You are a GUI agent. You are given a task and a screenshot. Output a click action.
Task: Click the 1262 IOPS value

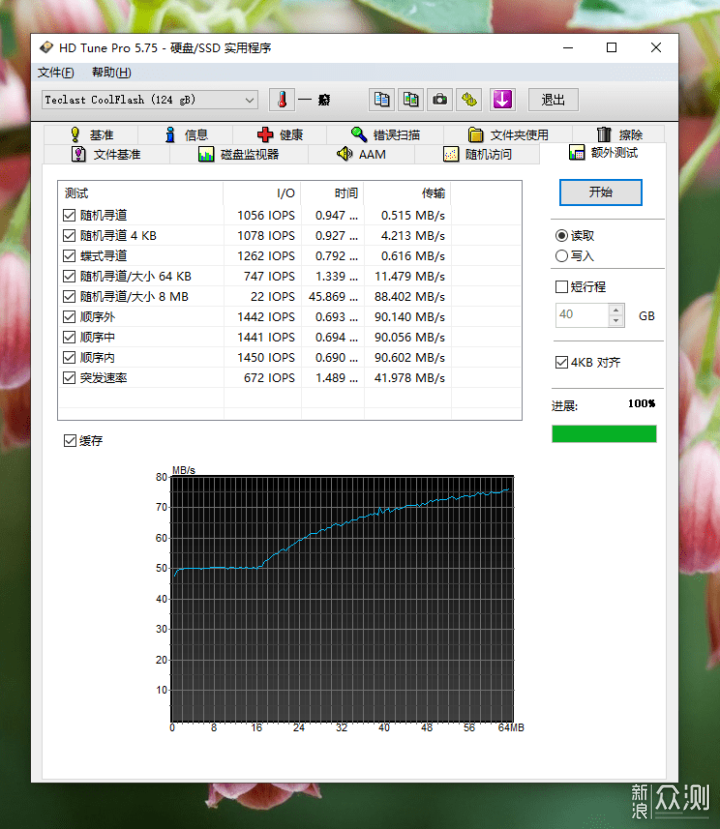[x=266, y=256]
